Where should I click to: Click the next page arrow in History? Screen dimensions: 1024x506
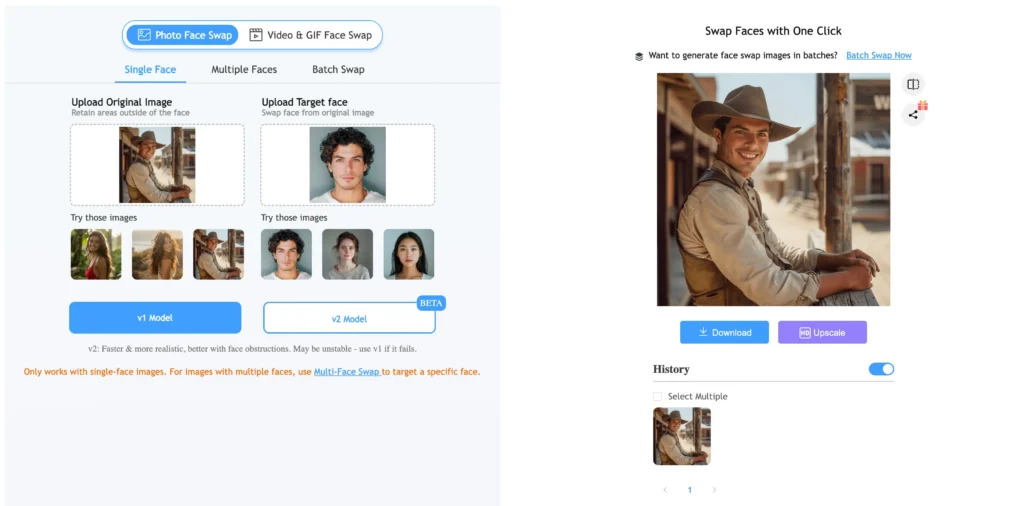tap(714, 490)
